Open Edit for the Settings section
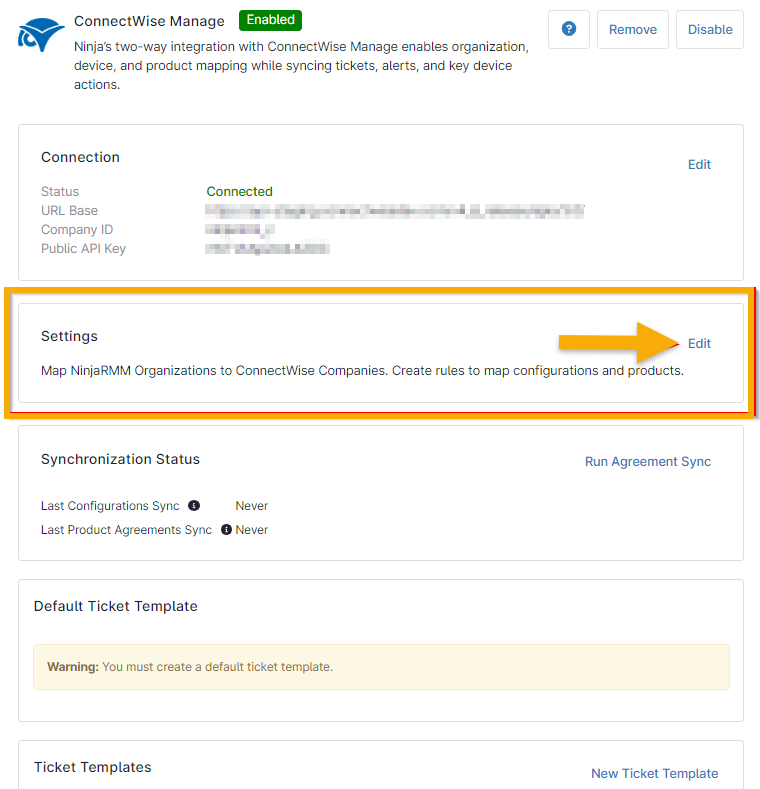Viewport: 760px width, 789px height. tap(699, 343)
